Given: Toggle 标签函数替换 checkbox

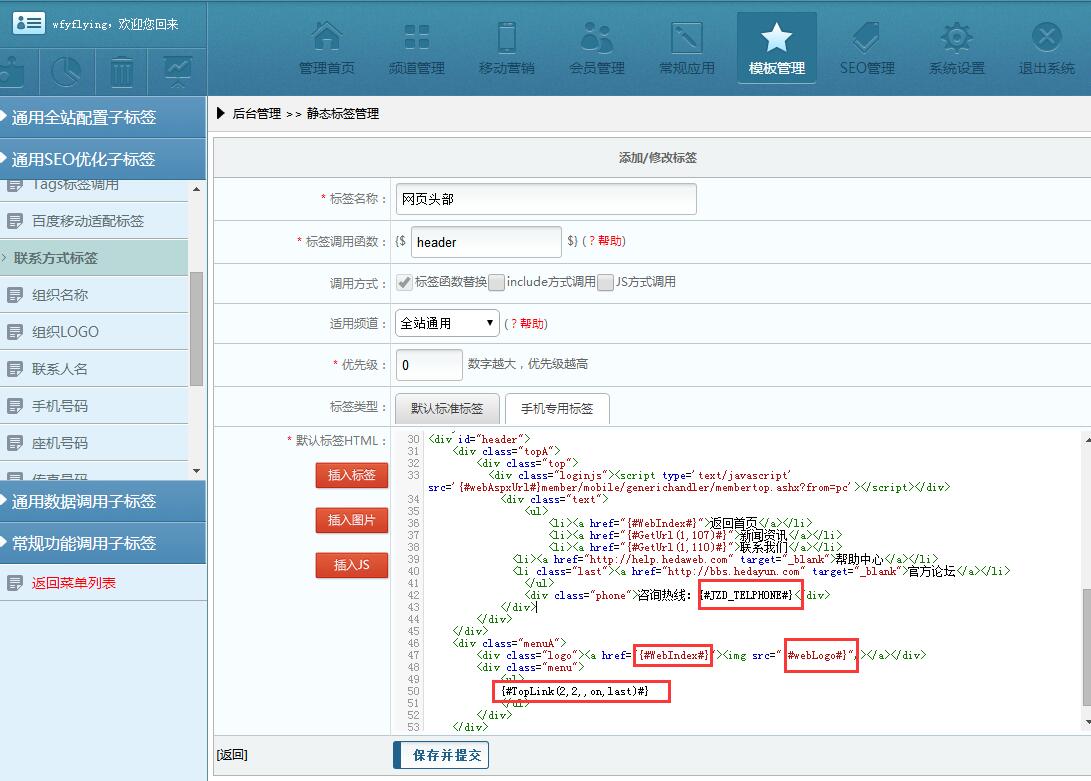Looking at the screenshot, I should (x=405, y=283).
